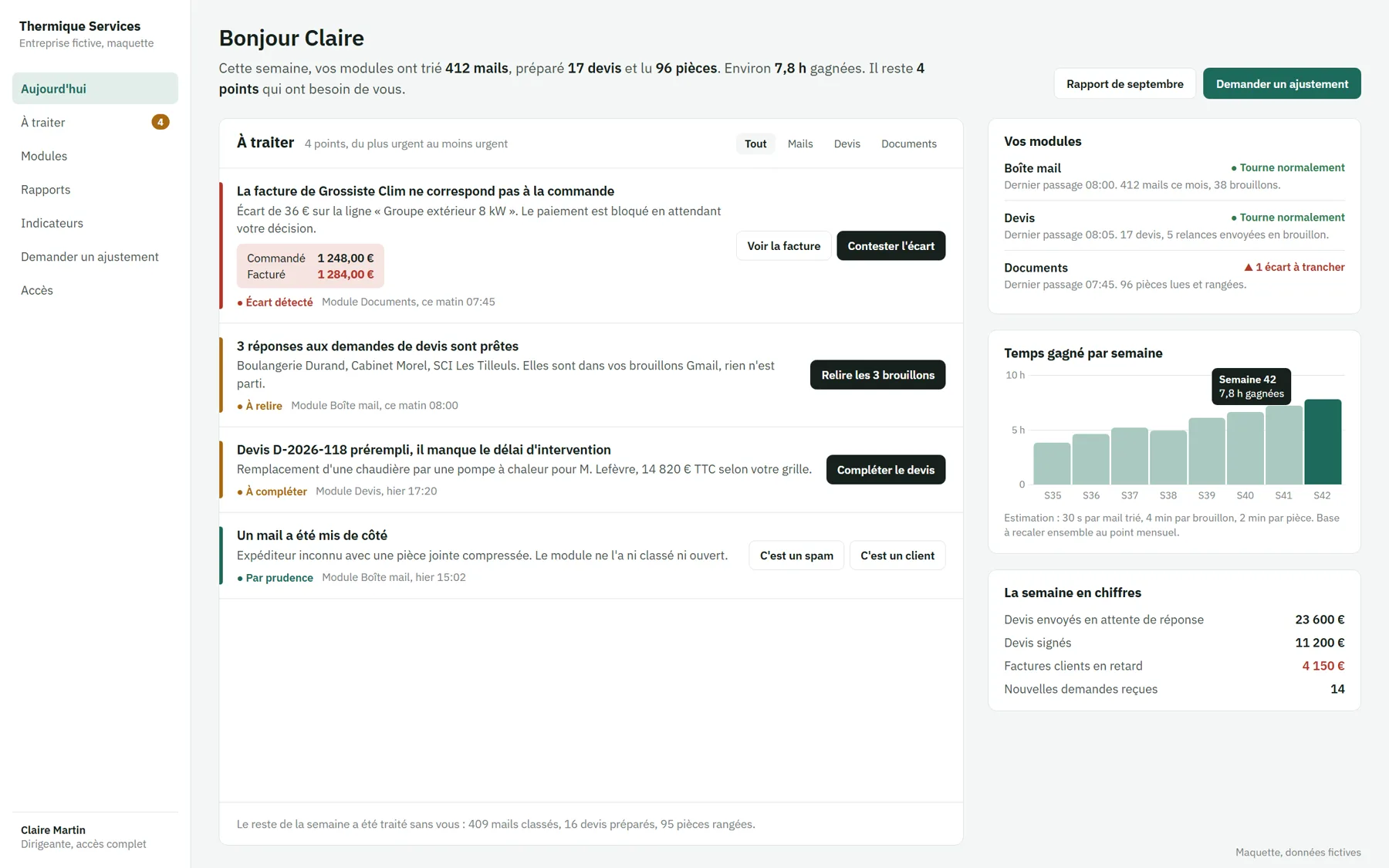The width and height of the screenshot is (1389, 868).
Task: Click Boîte mail status Tourne normalement
Action: click(1288, 167)
